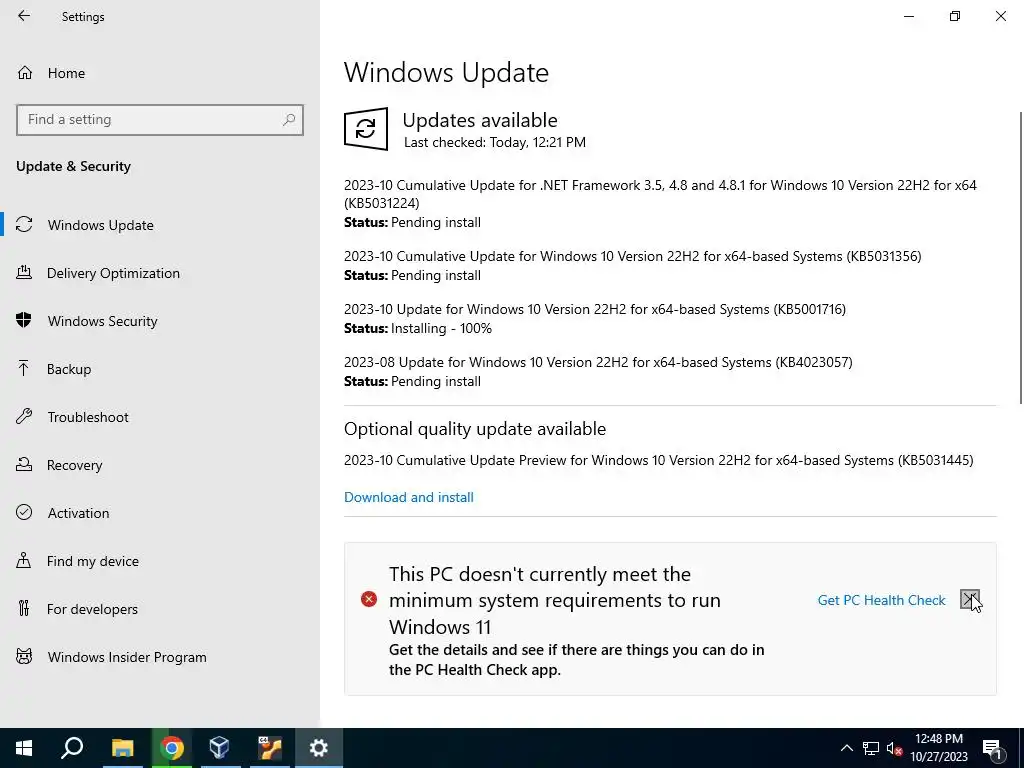Go back using the Settings back arrow
Screen dimensions: 1024x768
[x=24, y=16]
